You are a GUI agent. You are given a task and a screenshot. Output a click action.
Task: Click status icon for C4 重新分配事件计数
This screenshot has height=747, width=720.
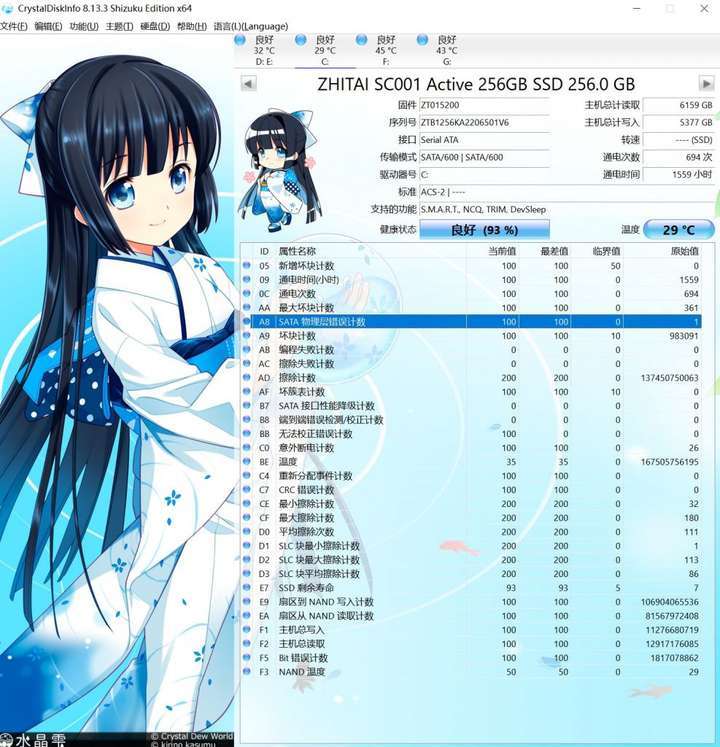(247, 475)
